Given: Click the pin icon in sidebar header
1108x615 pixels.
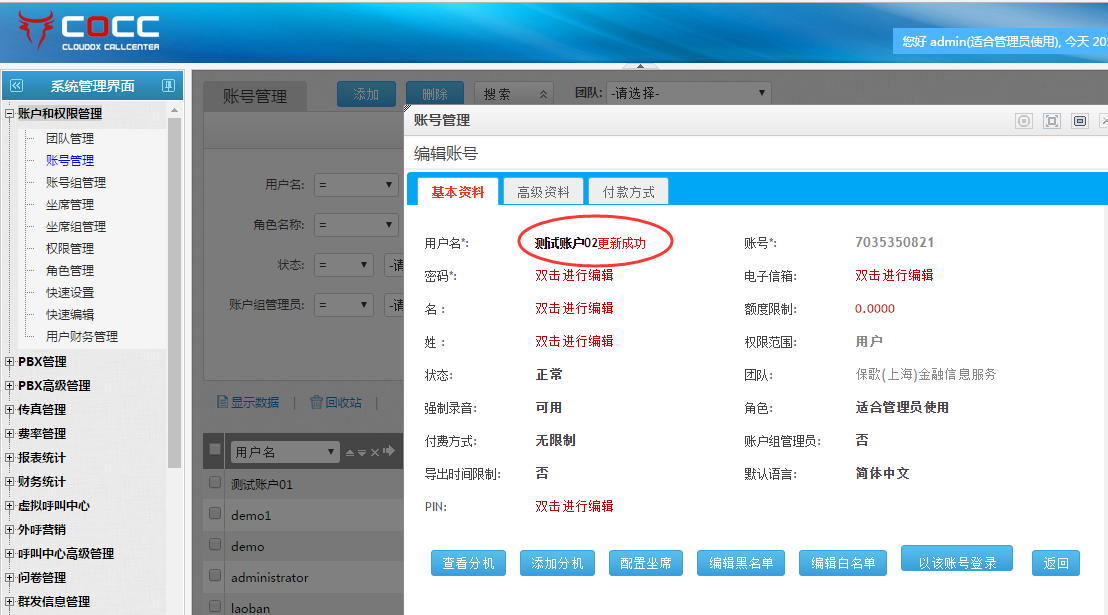Looking at the screenshot, I should coord(168,86).
